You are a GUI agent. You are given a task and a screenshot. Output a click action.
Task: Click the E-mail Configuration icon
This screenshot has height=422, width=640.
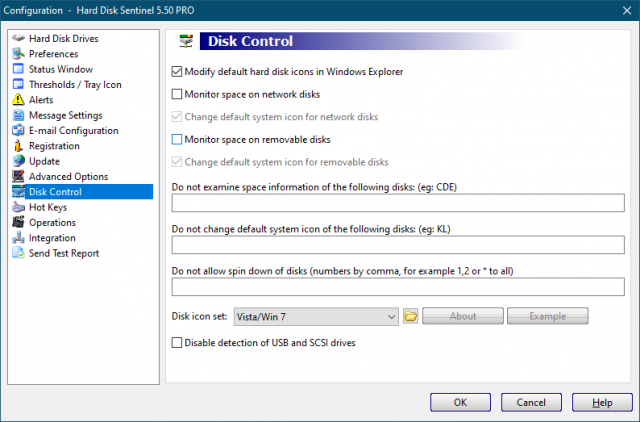click(x=18, y=131)
